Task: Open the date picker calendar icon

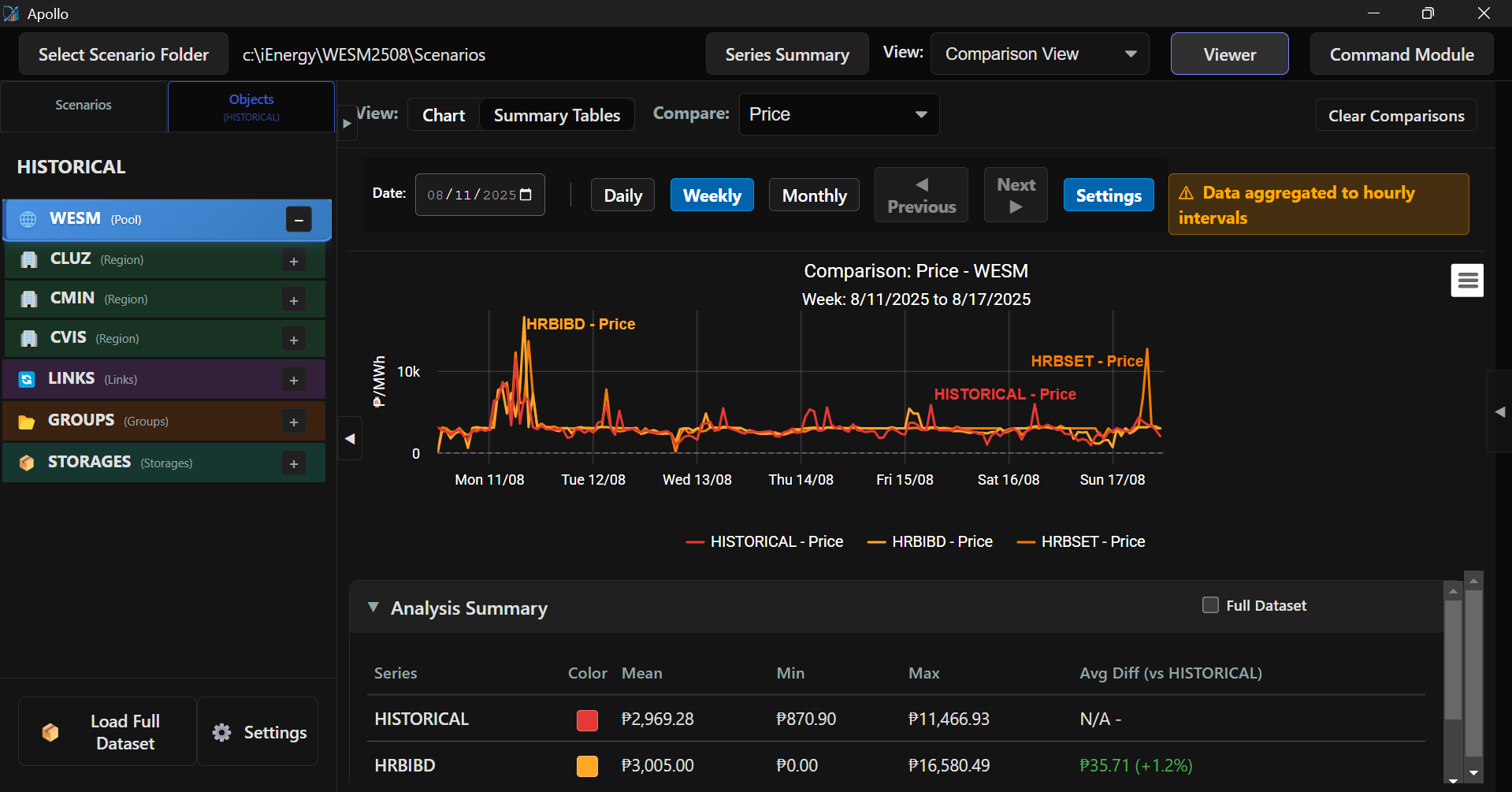Action: click(526, 195)
